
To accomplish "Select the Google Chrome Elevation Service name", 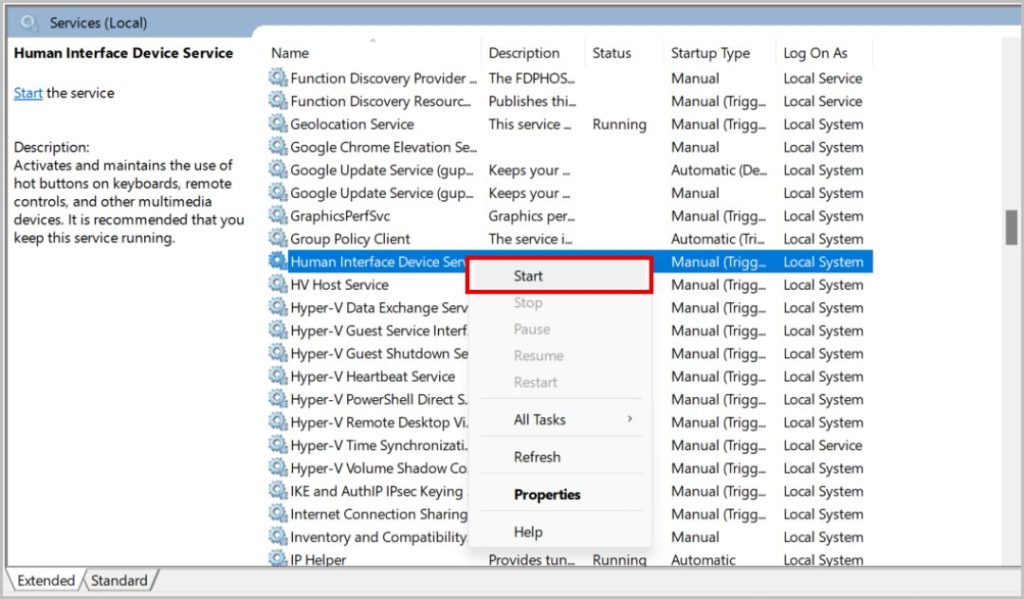I will (x=383, y=147).
